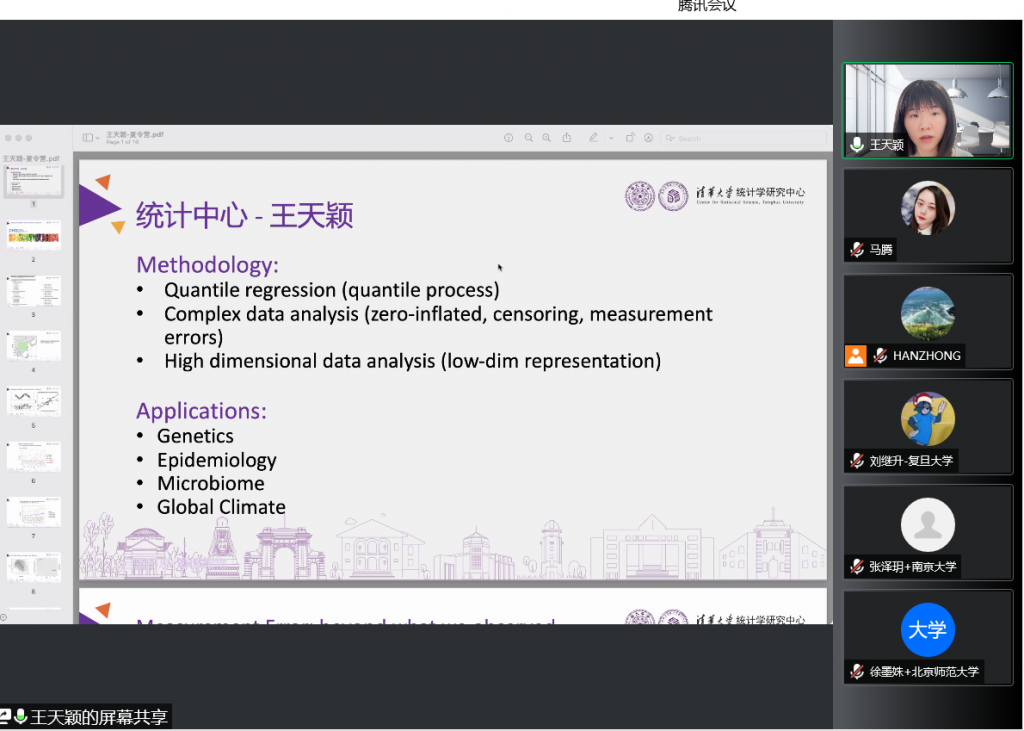The height and width of the screenshot is (731, 1024).
Task: Select page 2 thumbnail in sidebar
Action: 33,236
